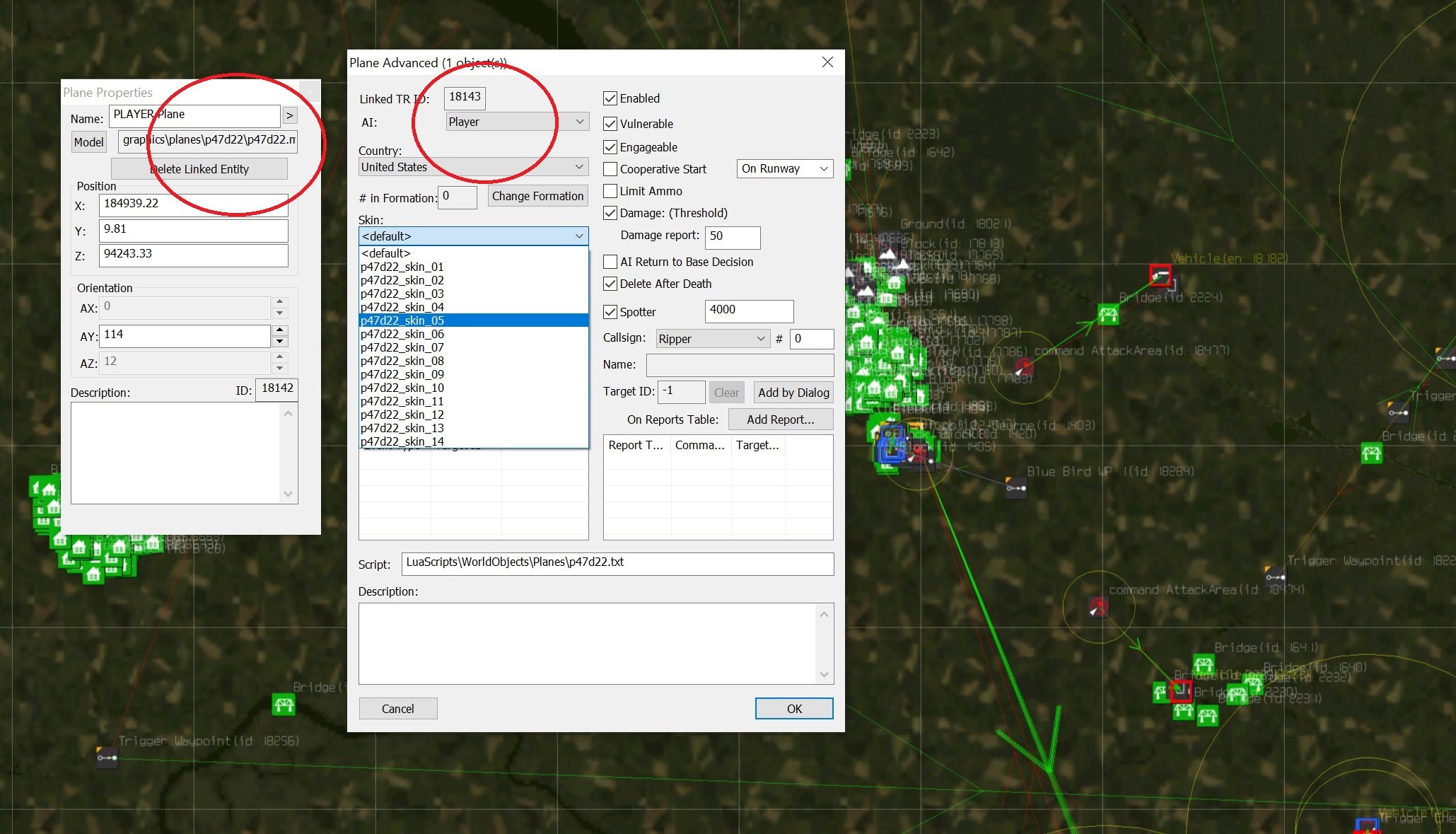Click Plane Advanced description scrollbar up arrow
Image resolution: width=1456 pixels, height=834 pixels.
(x=824, y=615)
